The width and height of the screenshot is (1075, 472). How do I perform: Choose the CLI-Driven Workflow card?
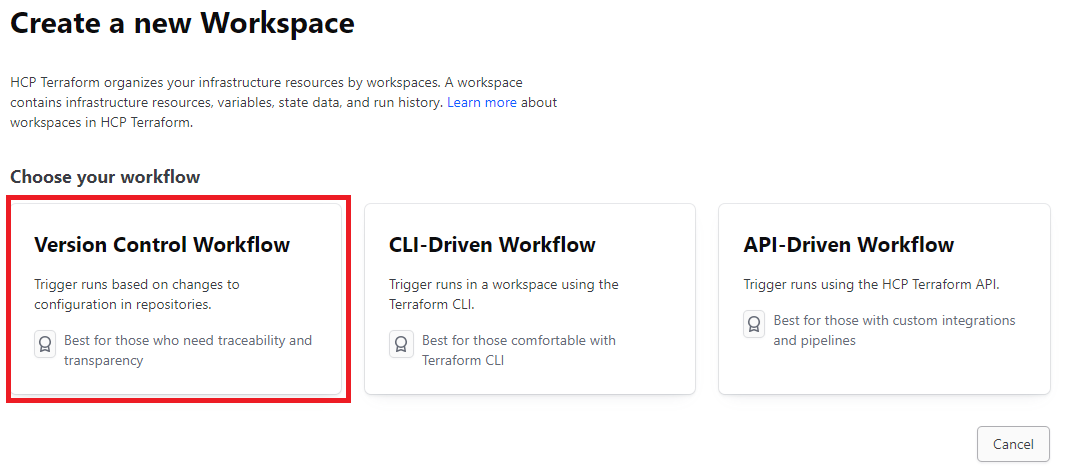[x=530, y=299]
